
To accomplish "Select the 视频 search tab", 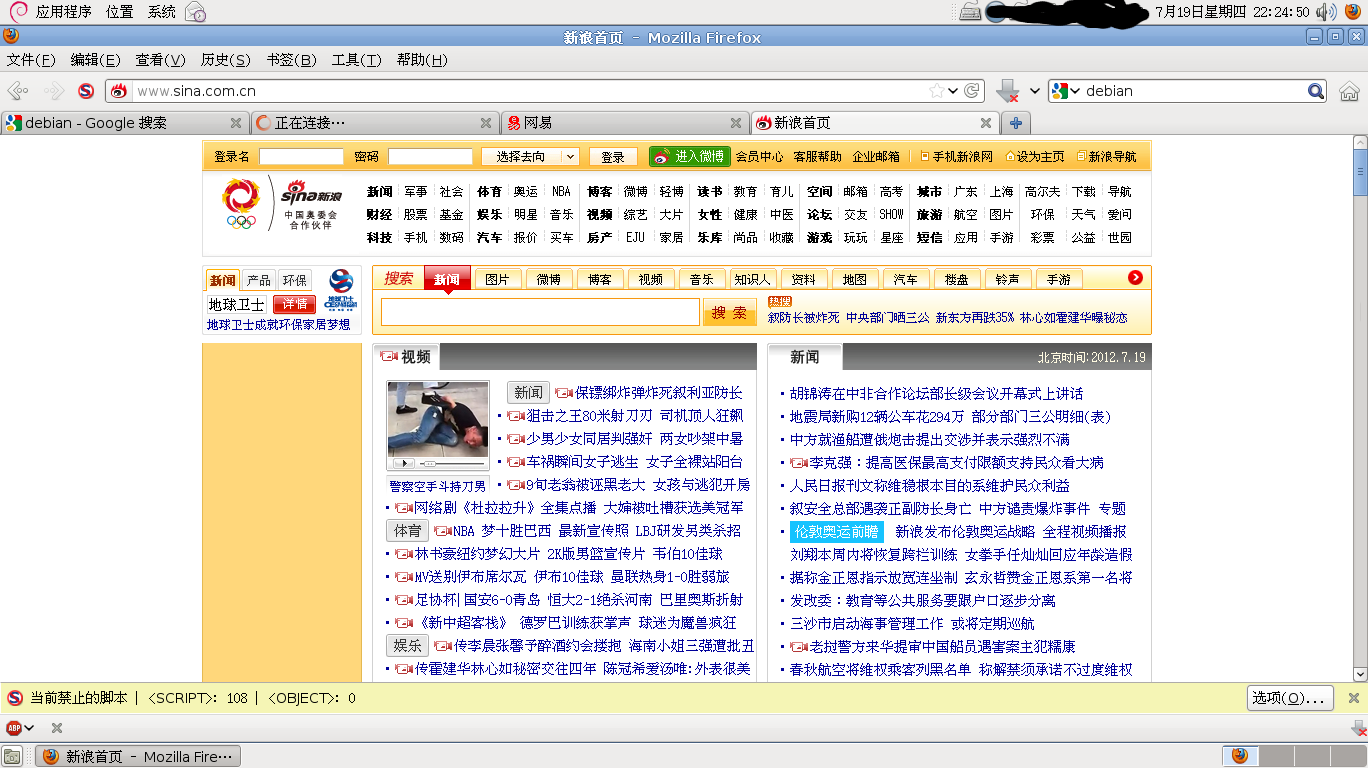I will point(650,279).
